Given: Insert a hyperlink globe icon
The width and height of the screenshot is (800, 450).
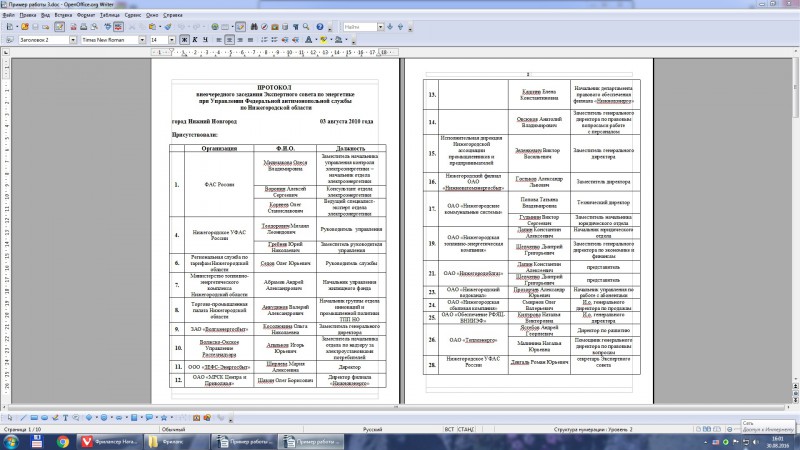Looking at the screenshot, I should tap(215, 27).
